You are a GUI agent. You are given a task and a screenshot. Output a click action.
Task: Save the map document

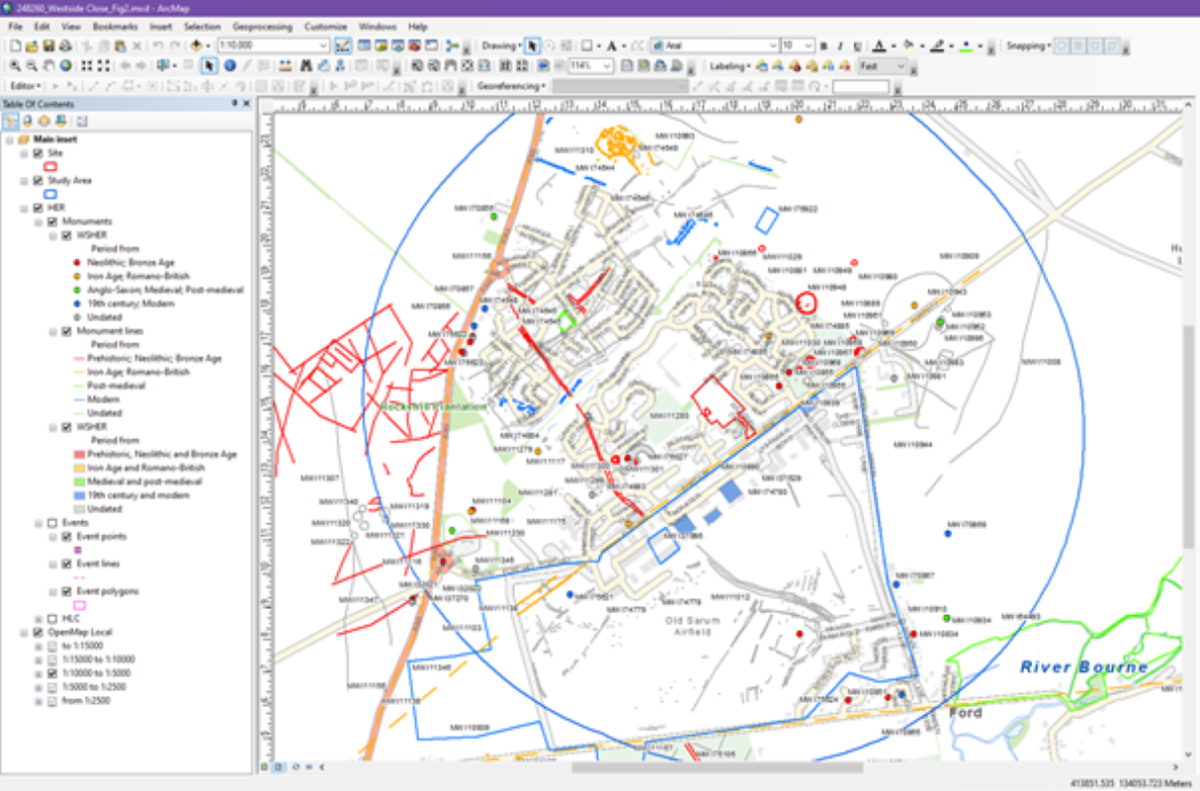click(x=47, y=46)
